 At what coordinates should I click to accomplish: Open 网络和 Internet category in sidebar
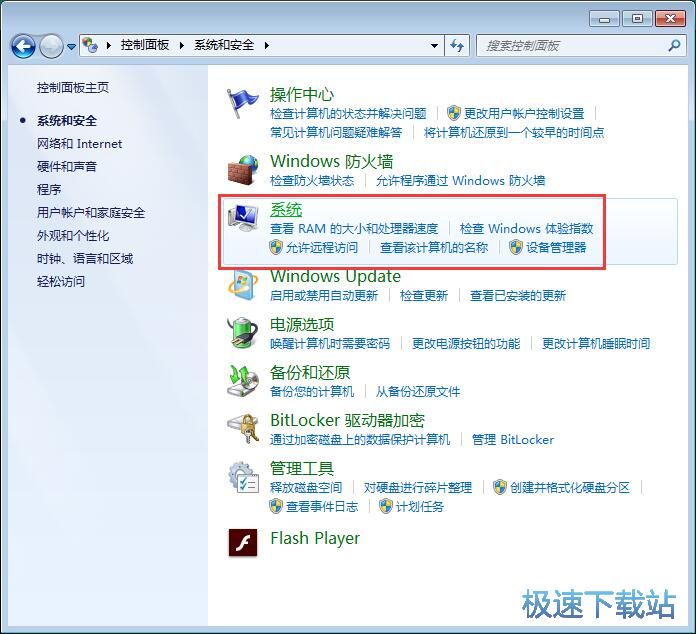click(x=79, y=143)
